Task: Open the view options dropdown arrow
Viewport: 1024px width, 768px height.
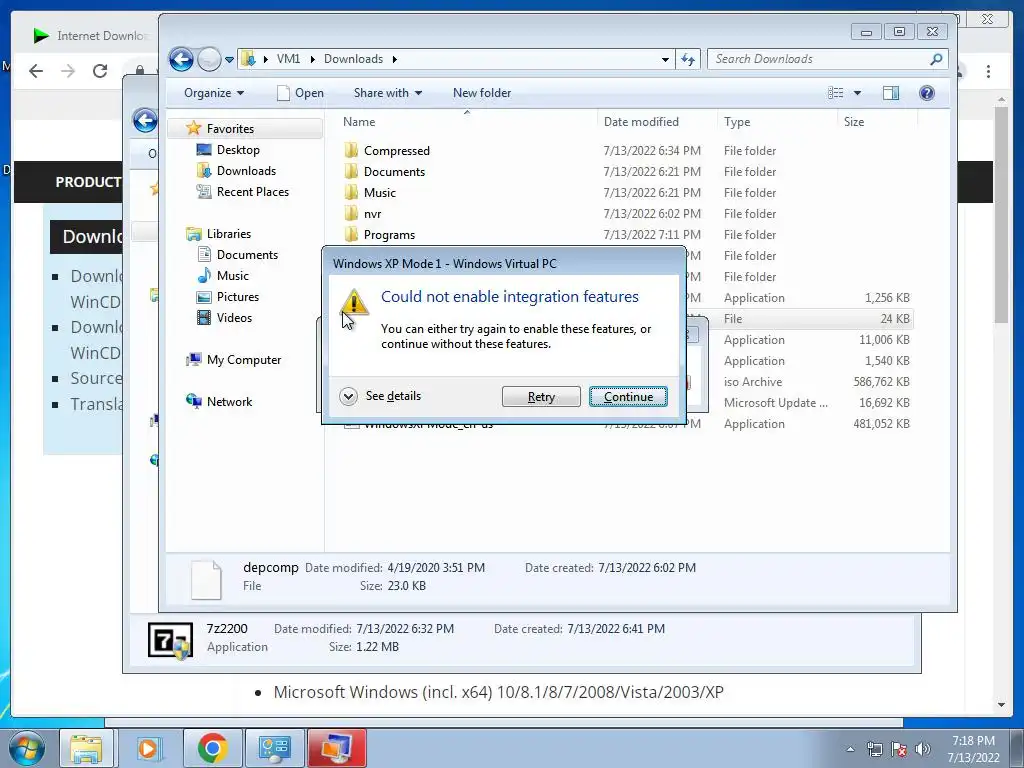Action: pos(857,93)
